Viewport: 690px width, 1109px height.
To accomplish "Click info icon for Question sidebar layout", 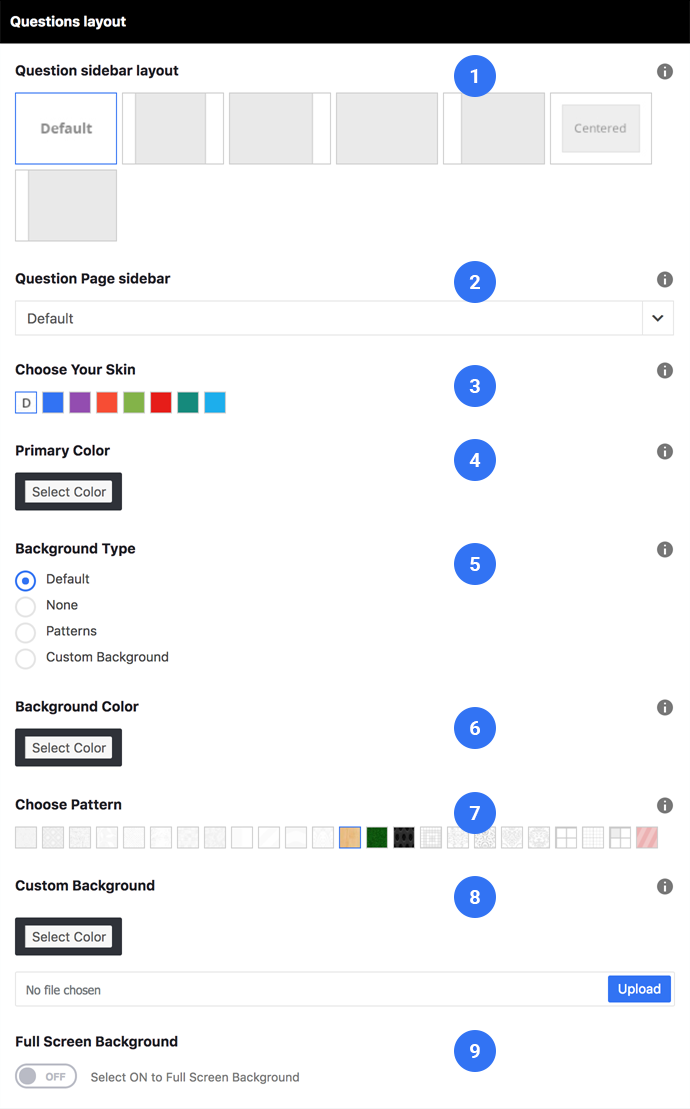I will [x=665, y=71].
